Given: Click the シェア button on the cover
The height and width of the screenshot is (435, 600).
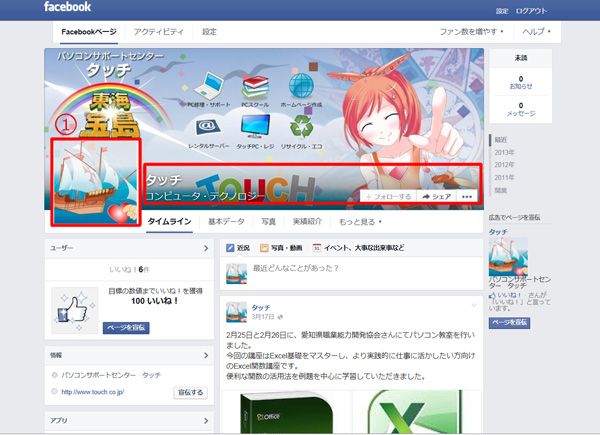Looking at the screenshot, I should click(x=437, y=196).
